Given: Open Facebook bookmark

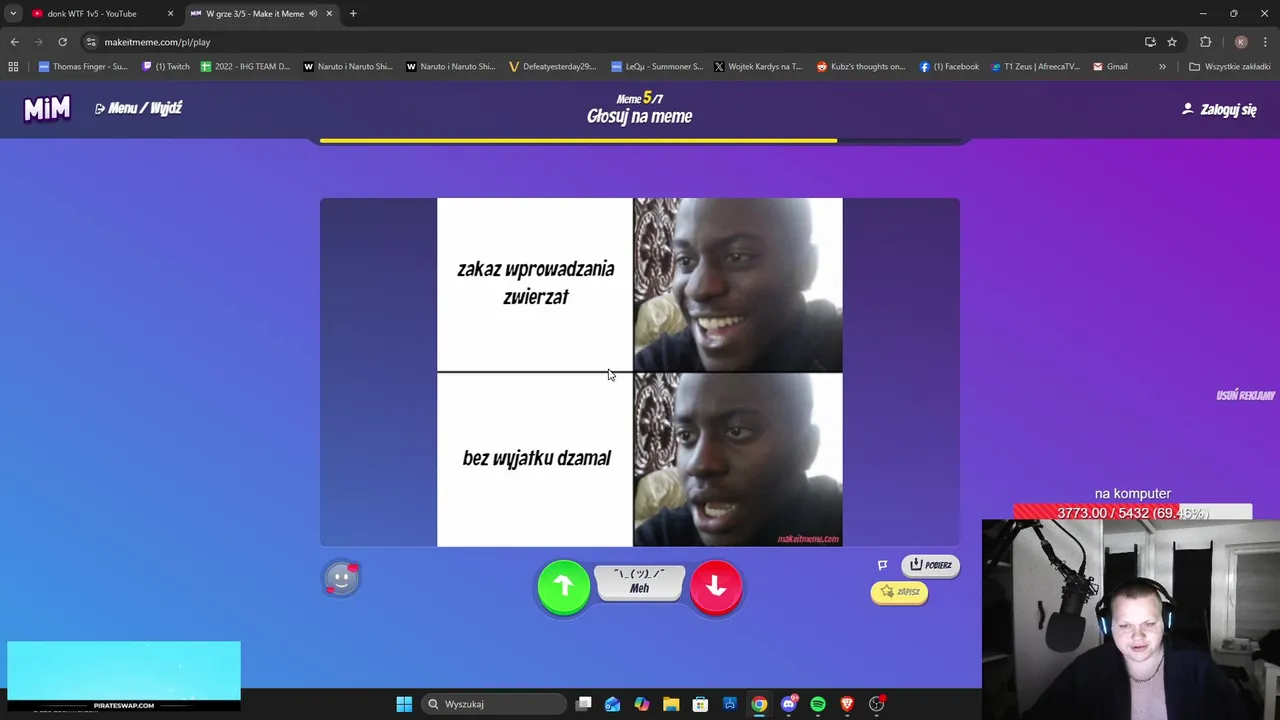Looking at the screenshot, I should tap(949, 67).
